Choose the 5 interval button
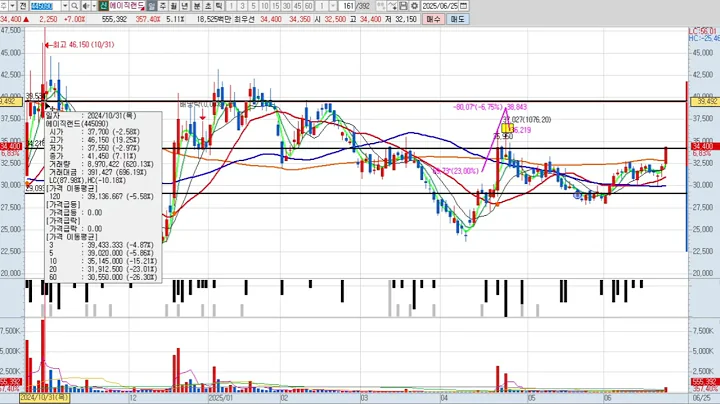Screen dimensions: 720x404 click(x=253, y=6)
